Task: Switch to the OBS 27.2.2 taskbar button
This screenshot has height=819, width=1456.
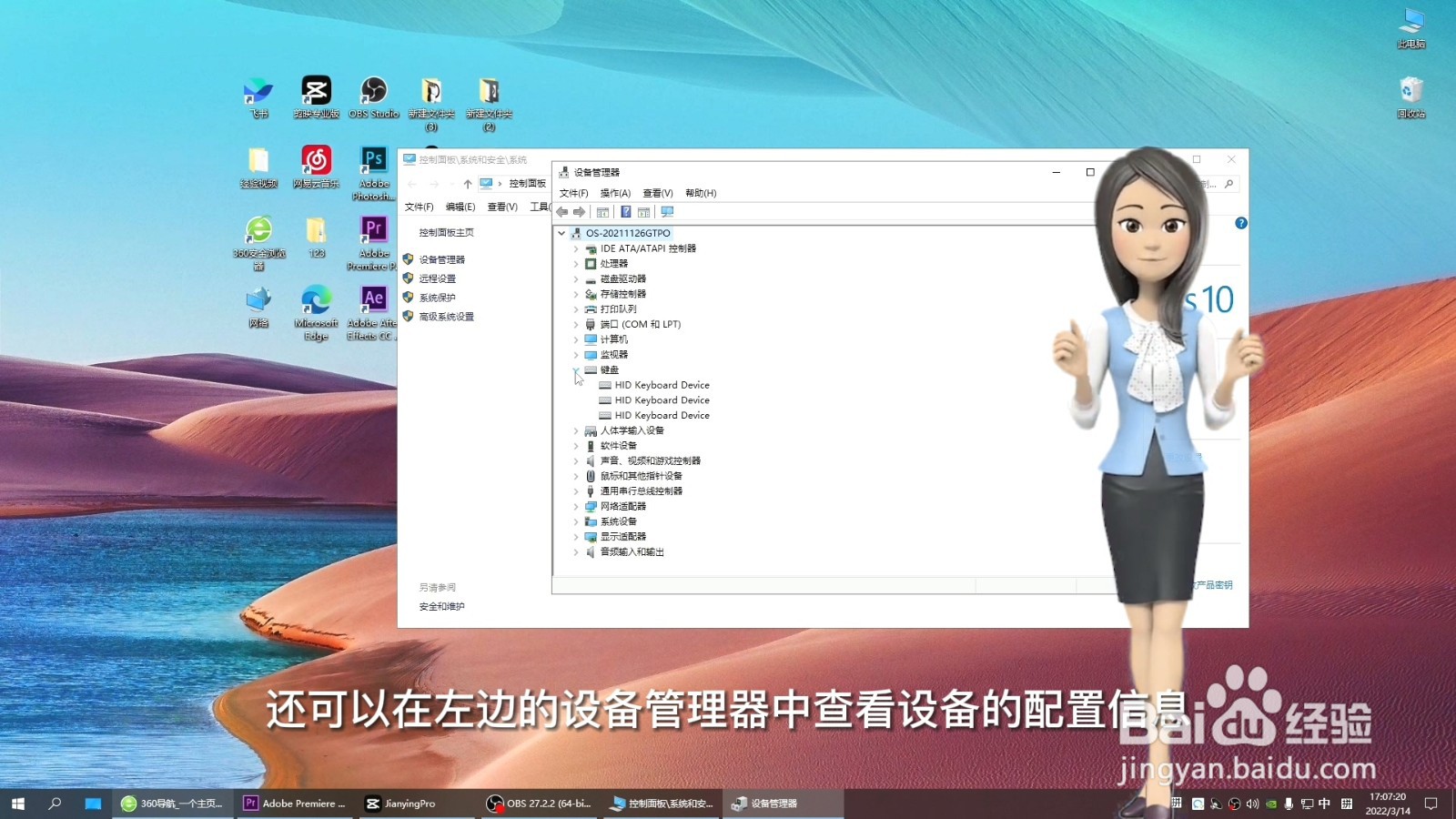Action: pyautogui.click(x=539, y=804)
